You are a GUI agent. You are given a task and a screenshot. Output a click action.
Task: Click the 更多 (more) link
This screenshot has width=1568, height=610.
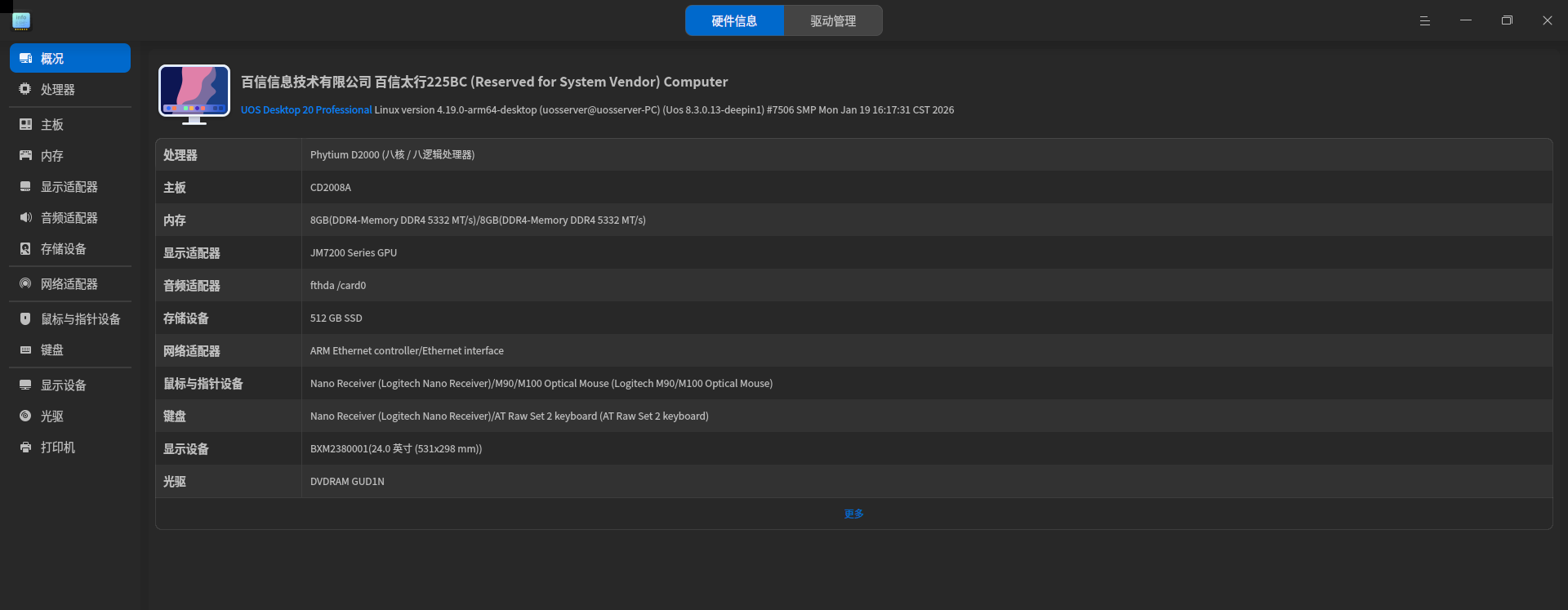[x=853, y=514]
